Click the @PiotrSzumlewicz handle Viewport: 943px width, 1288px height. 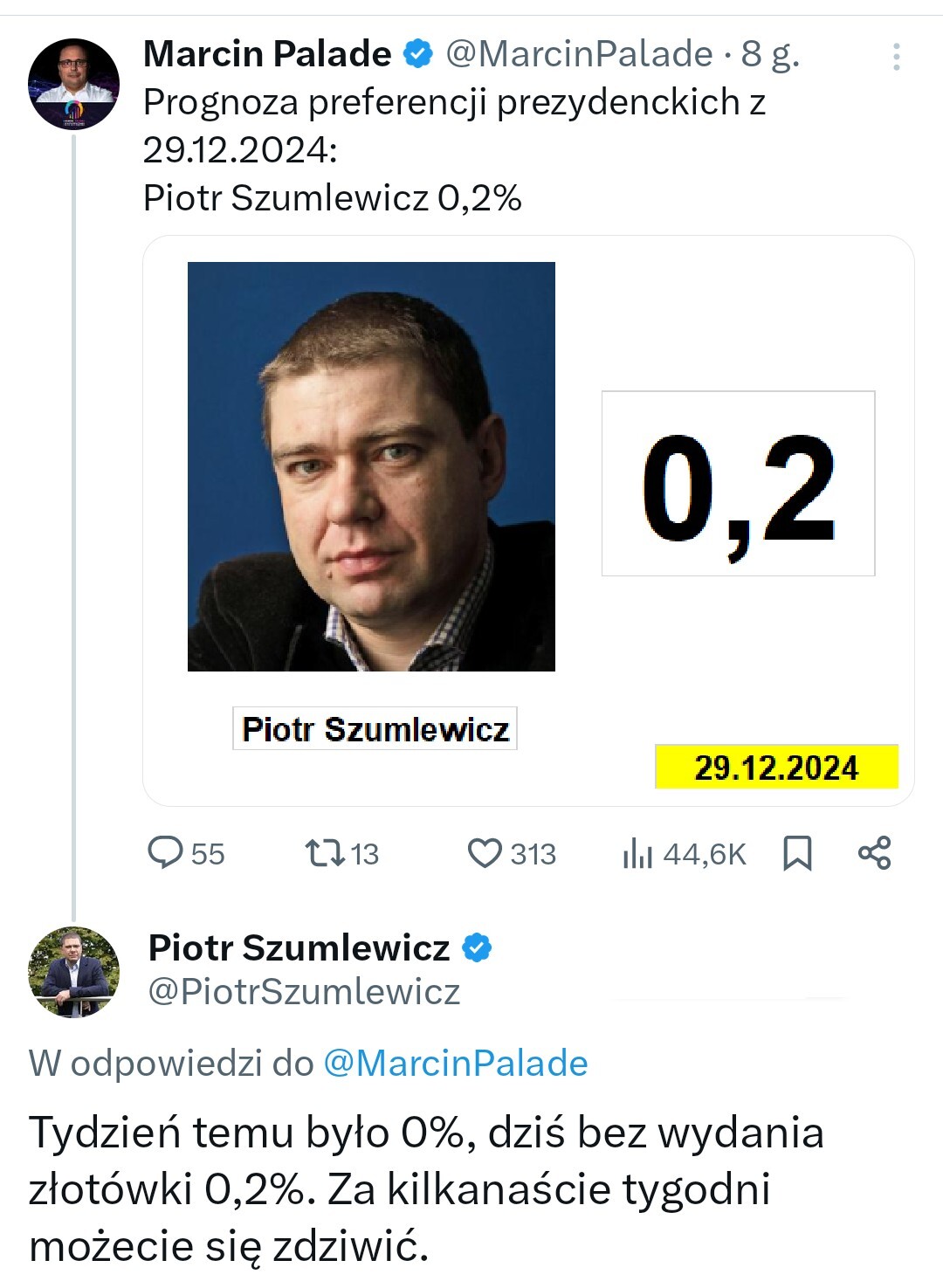pyautogui.click(x=304, y=992)
